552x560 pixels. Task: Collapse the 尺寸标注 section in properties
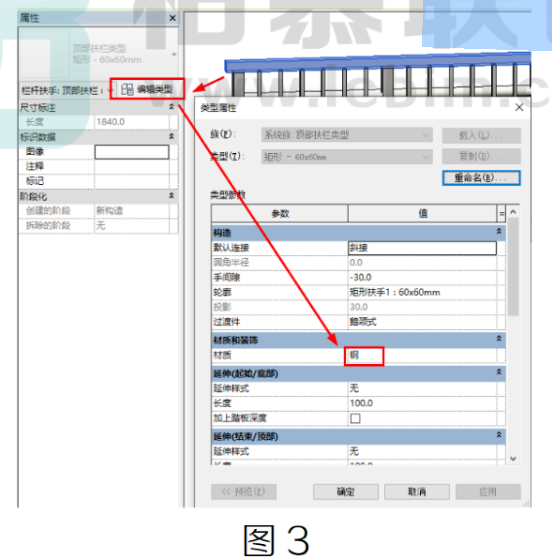coord(171,107)
